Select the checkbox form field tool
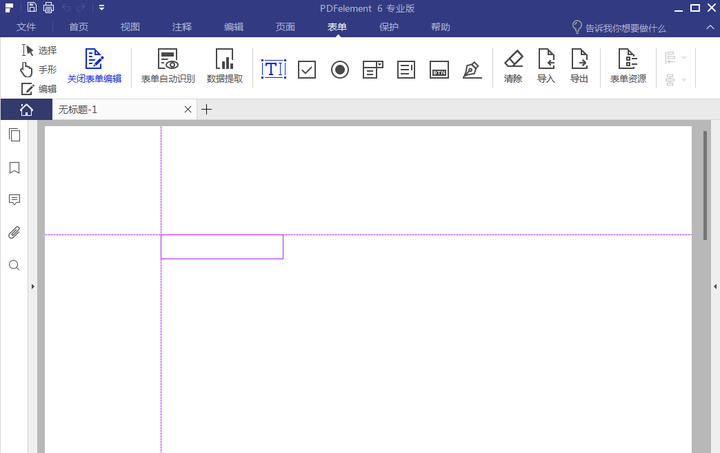Image resolution: width=720 pixels, height=453 pixels. click(x=307, y=70)
